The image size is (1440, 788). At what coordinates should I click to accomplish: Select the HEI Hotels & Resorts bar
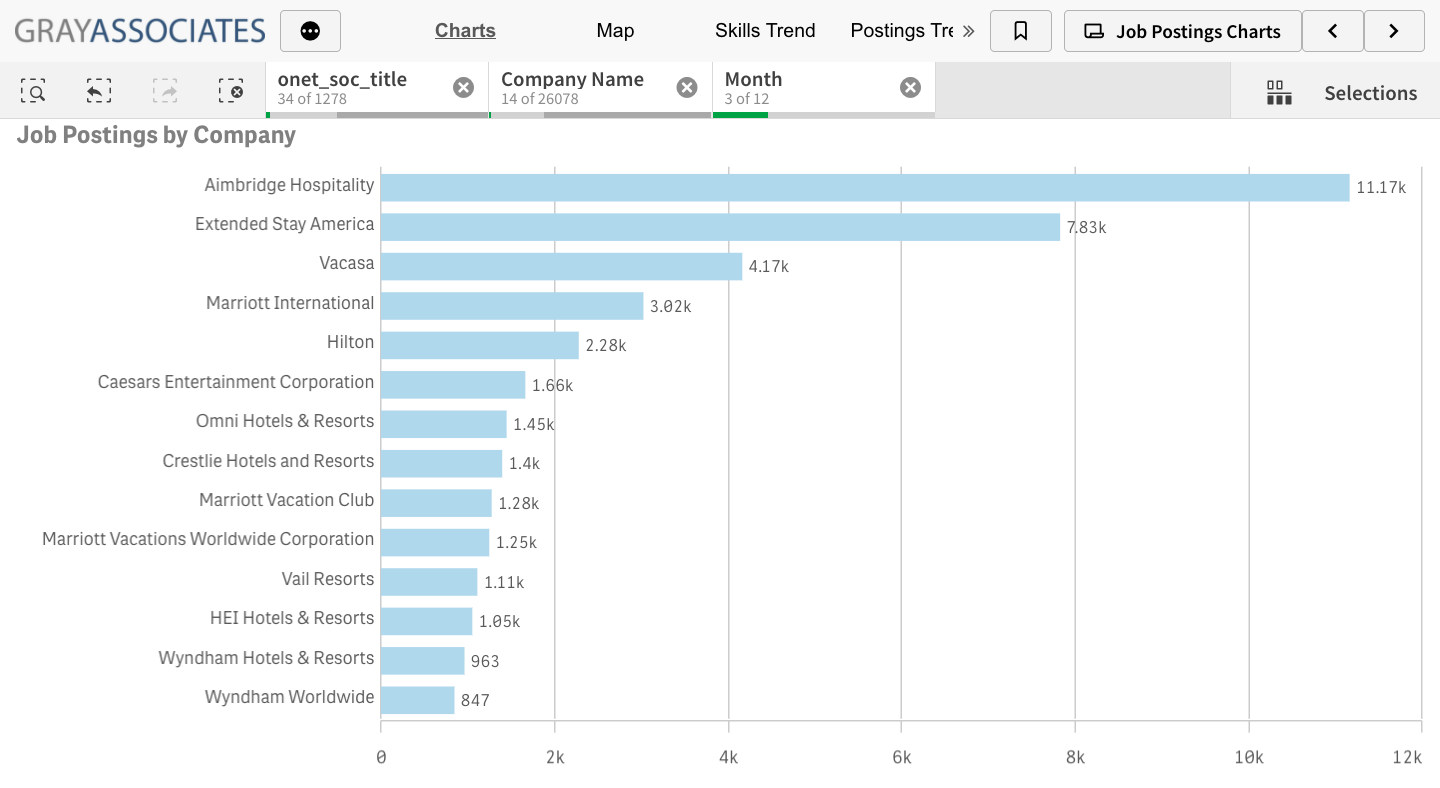pyautogui.click(x=426, y=621)
